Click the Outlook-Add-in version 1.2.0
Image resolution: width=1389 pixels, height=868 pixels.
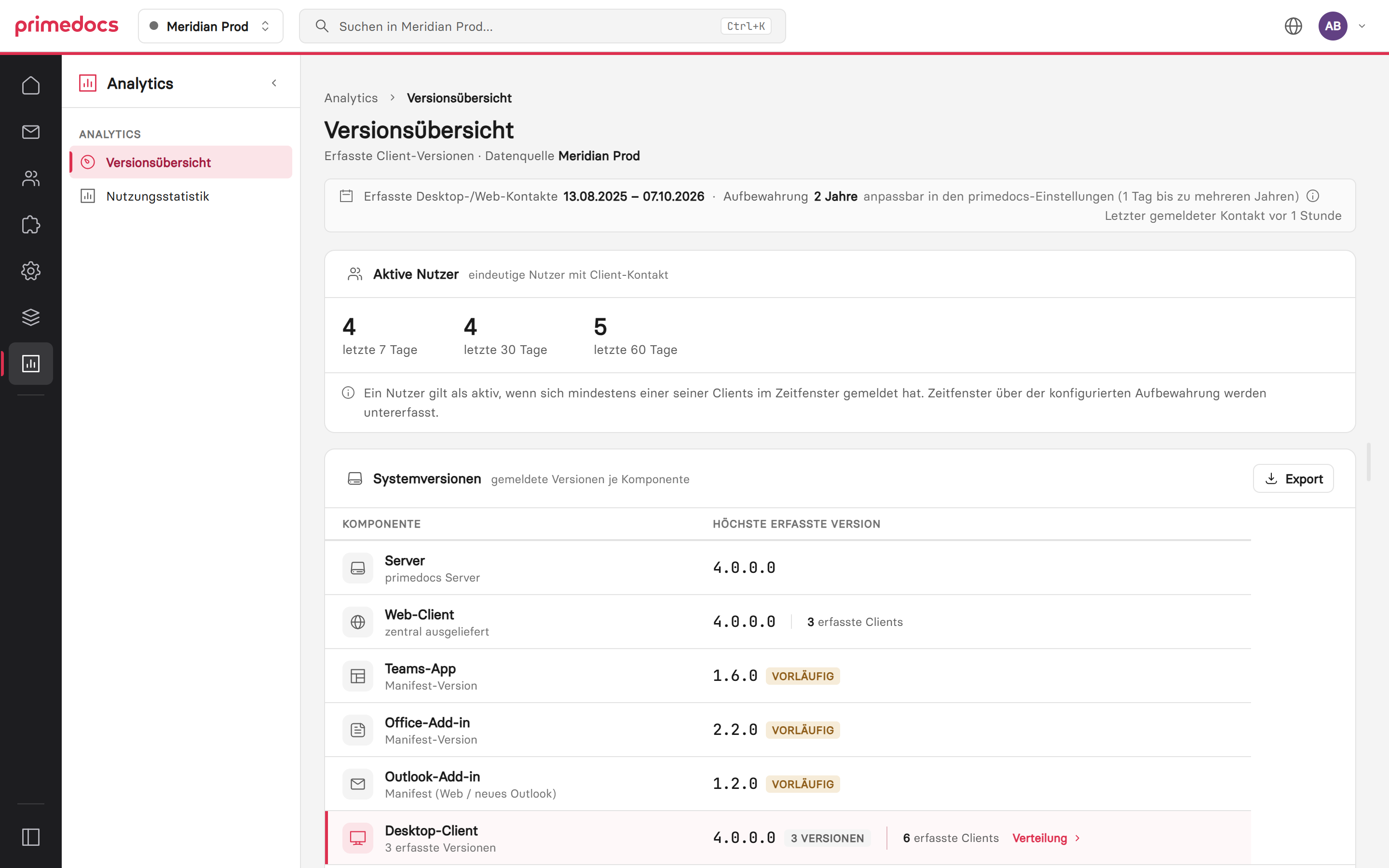coord(735,784)
